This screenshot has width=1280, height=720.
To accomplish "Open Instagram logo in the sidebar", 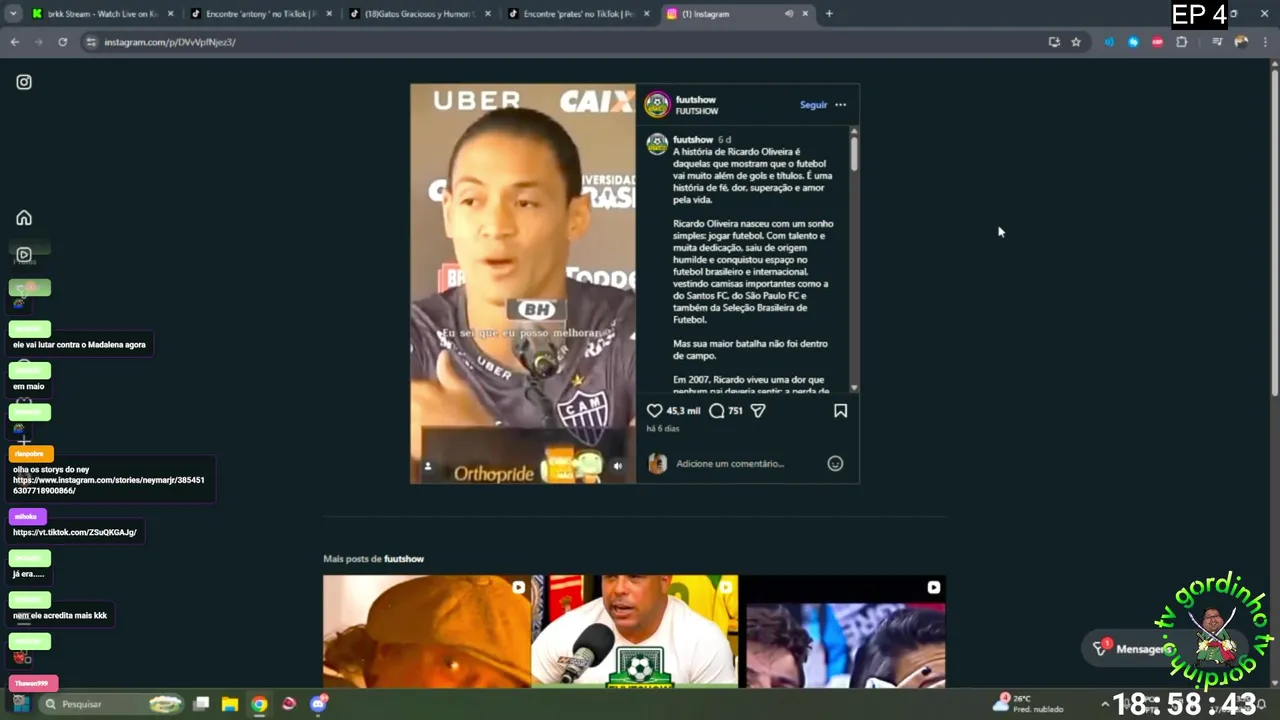I will coord(24,82).
